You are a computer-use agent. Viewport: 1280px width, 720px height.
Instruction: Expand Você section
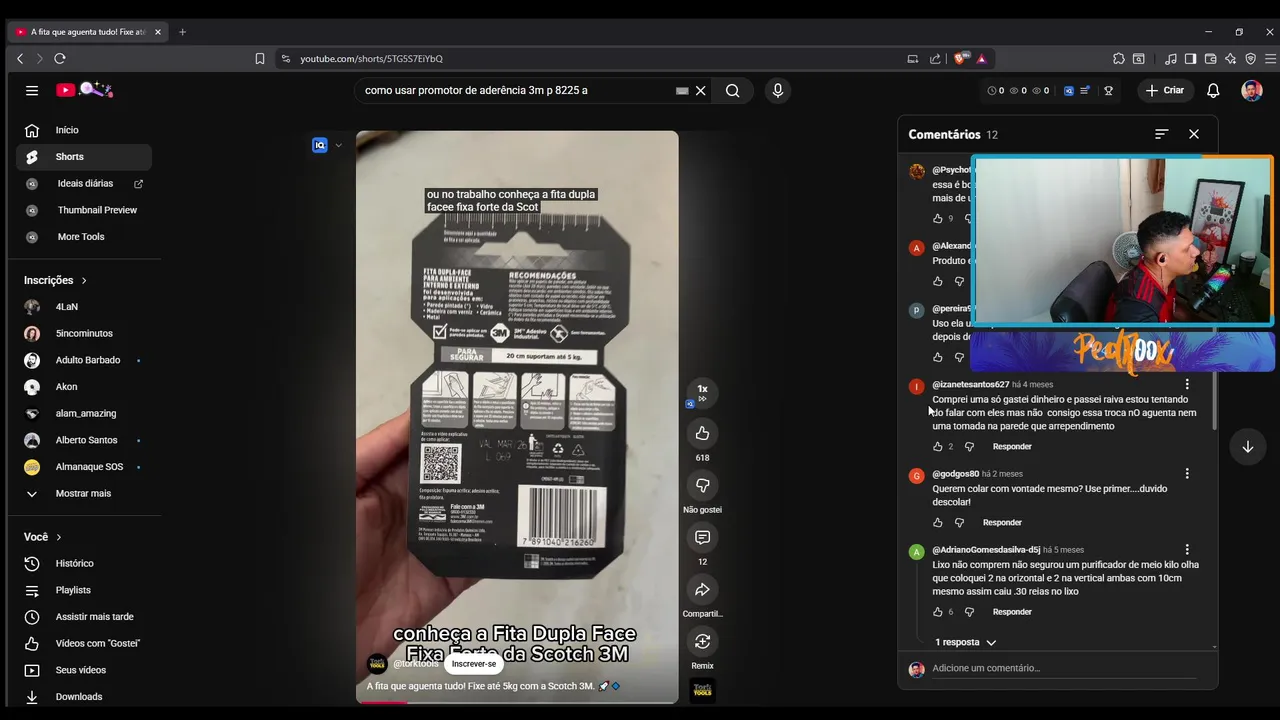pyautogui.click(x=43, y=537)
